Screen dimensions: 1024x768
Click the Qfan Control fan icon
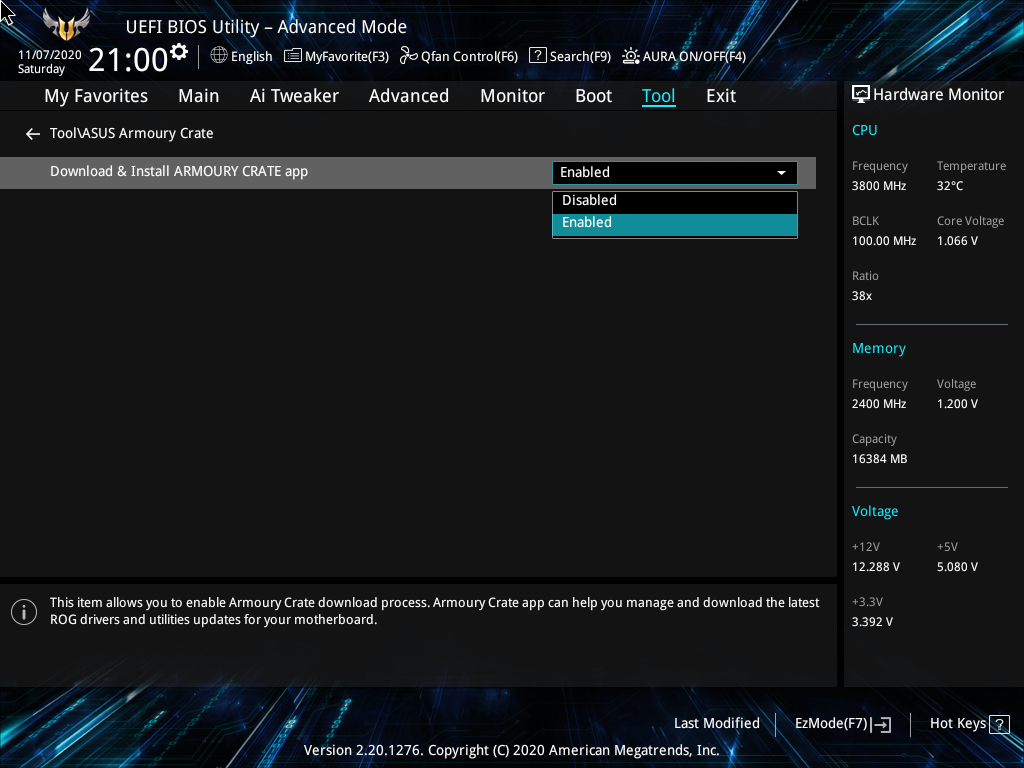coord(409,56)
